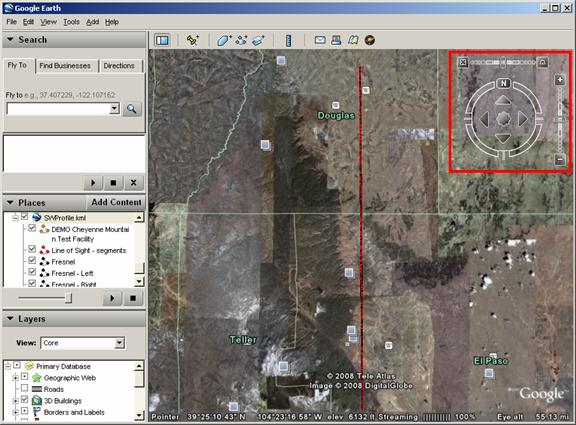The image size is (576, 425).
Task: Open the Add menu
Action: tap(92, 22)
